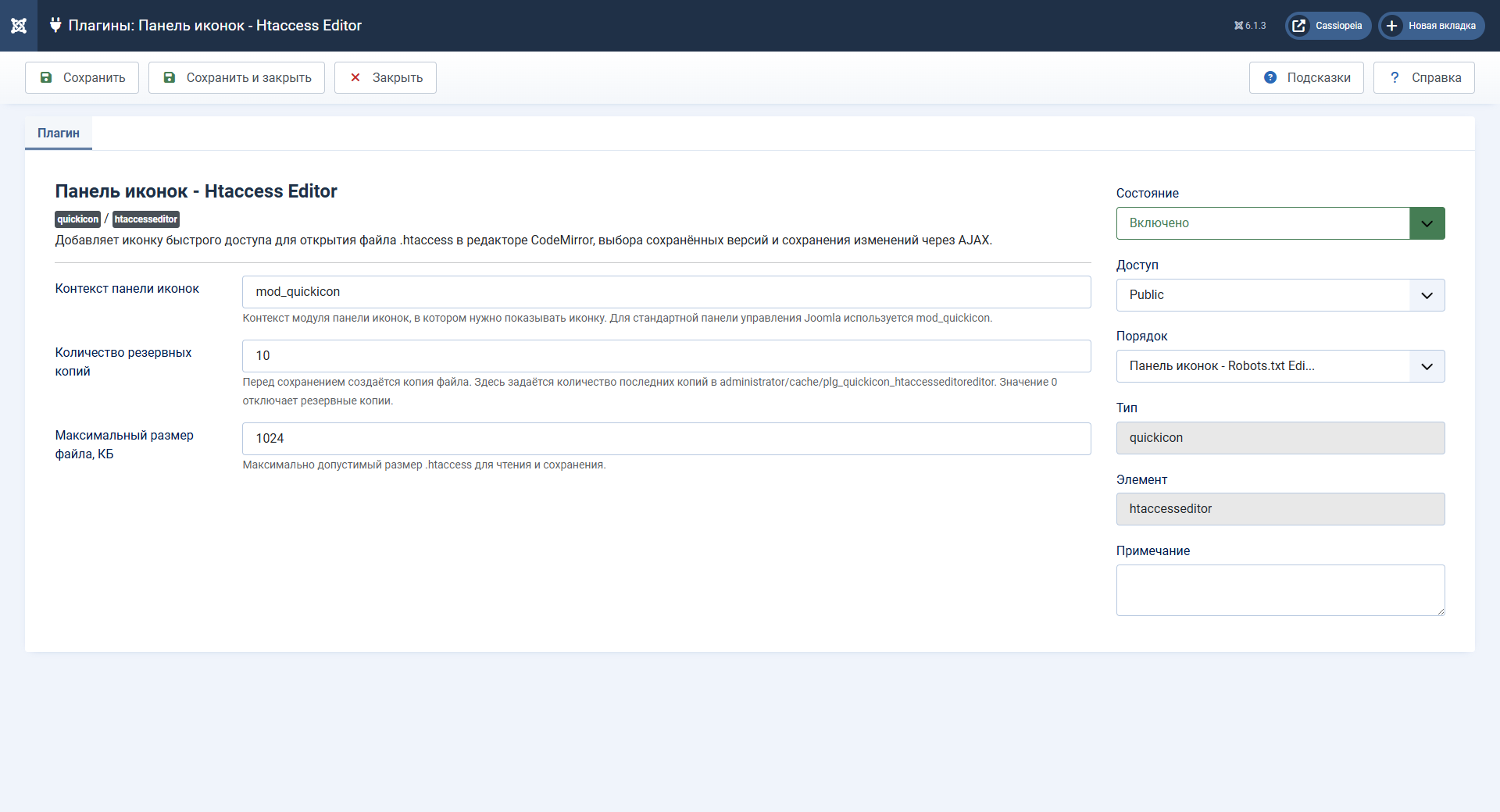Click the red X icon on Закрыть
The width and height of the screenshot is (1500, 812).
355,77
